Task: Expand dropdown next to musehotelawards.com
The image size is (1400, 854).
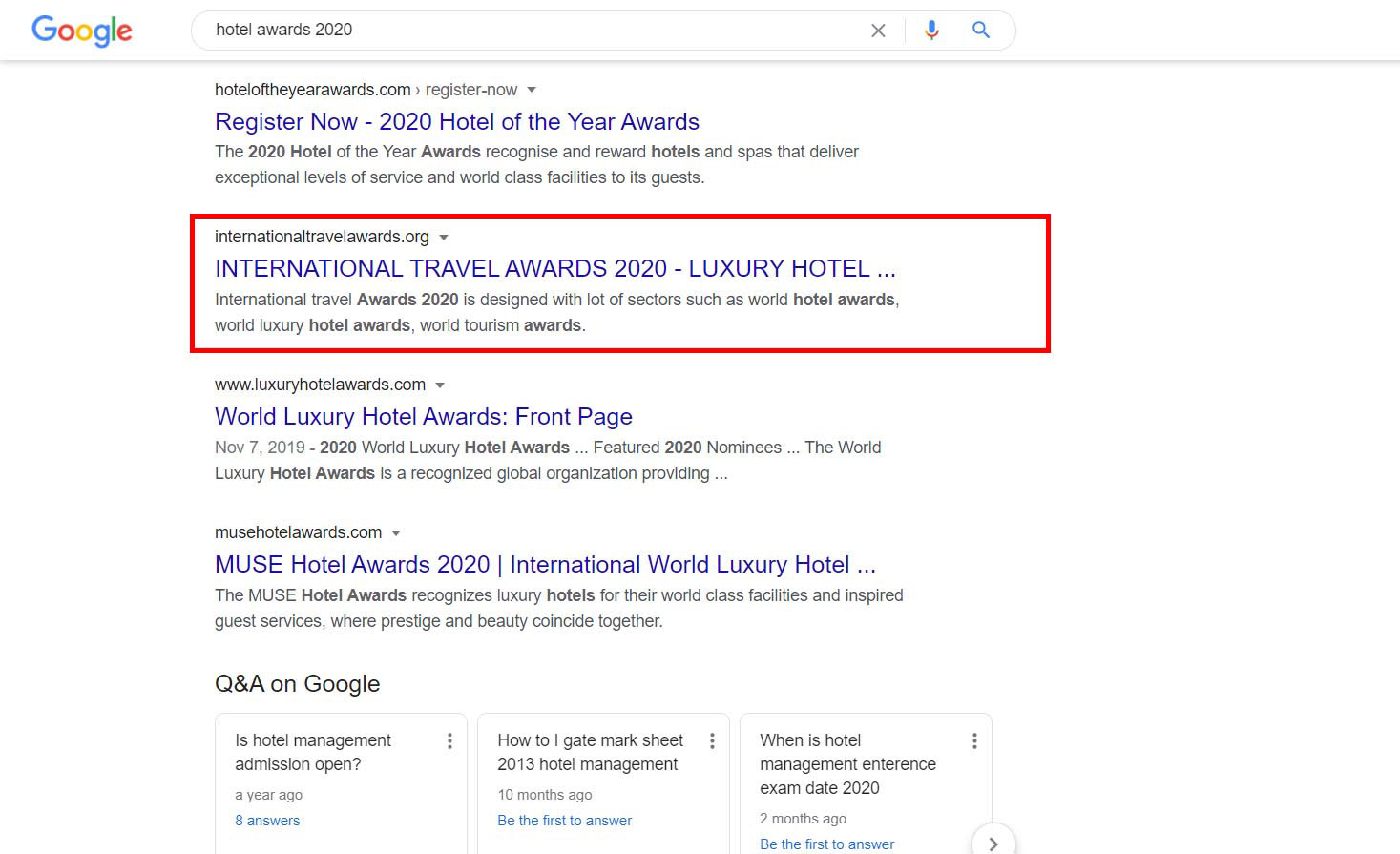Action: (x=396, y=533)
